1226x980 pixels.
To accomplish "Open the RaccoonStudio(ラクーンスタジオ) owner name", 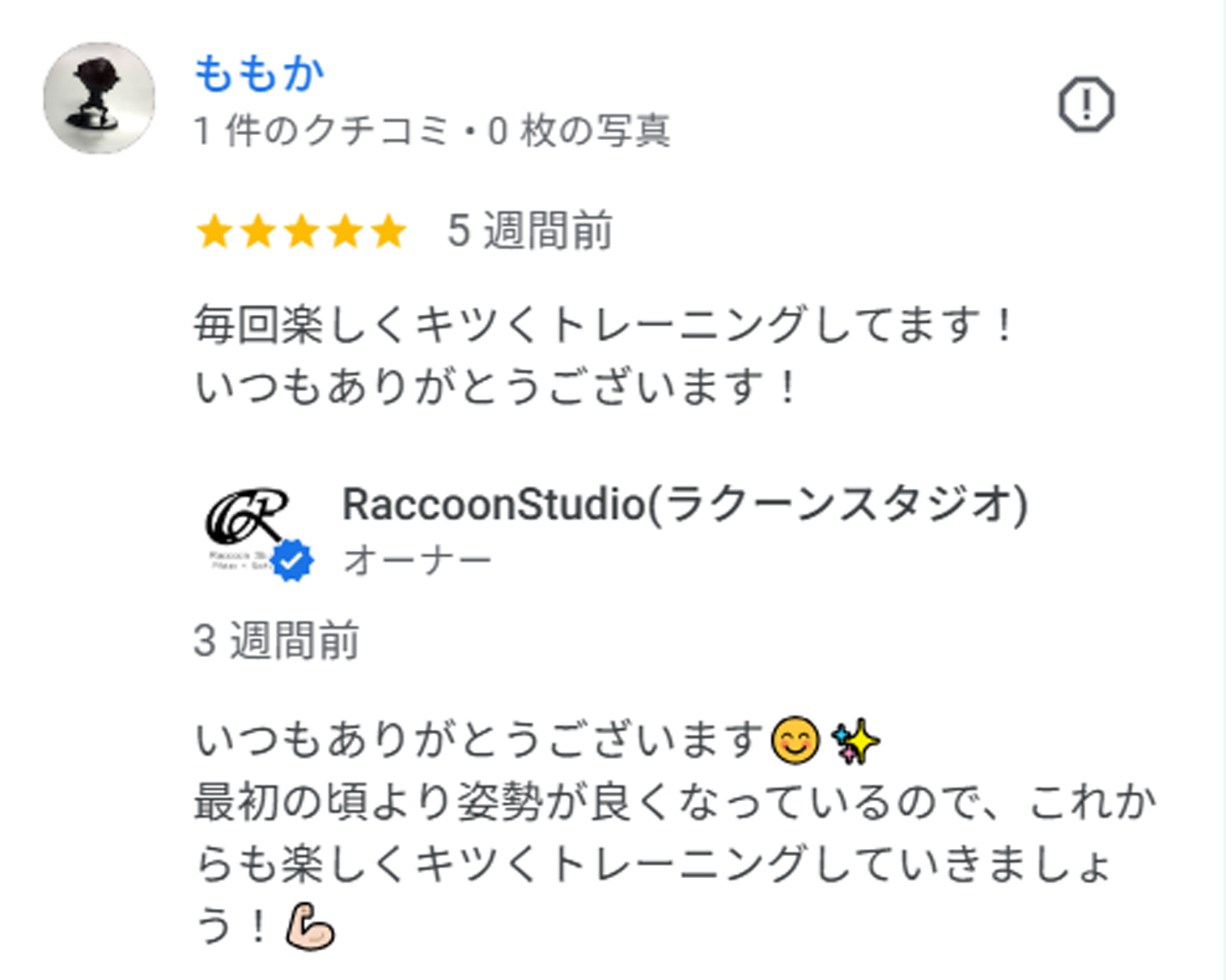I will (x=685, y=505).
